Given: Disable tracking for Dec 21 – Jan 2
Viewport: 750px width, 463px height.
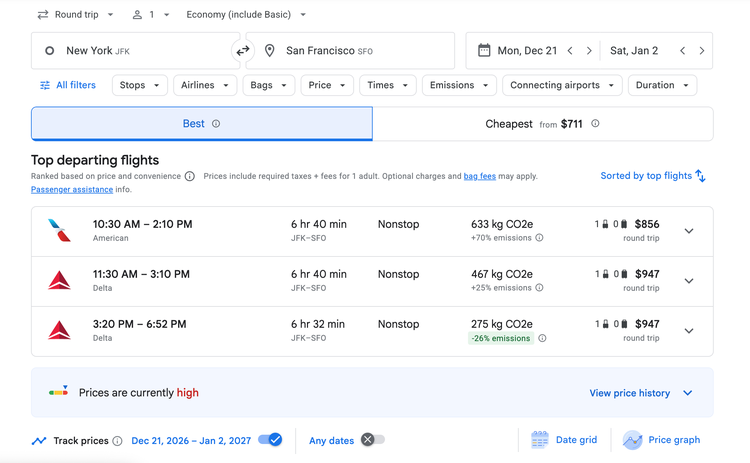Looking at the screenshot, I should (x=270, y=440).
